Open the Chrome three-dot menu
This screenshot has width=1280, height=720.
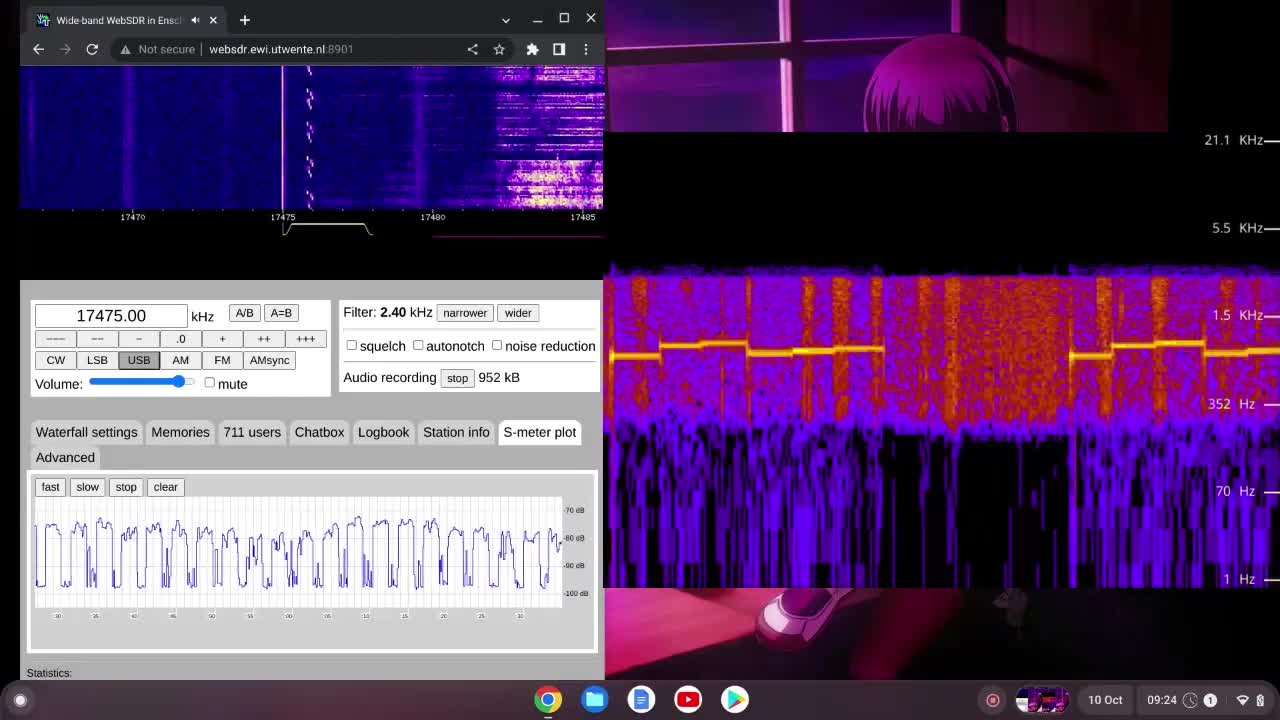click(x=586, y=49)
